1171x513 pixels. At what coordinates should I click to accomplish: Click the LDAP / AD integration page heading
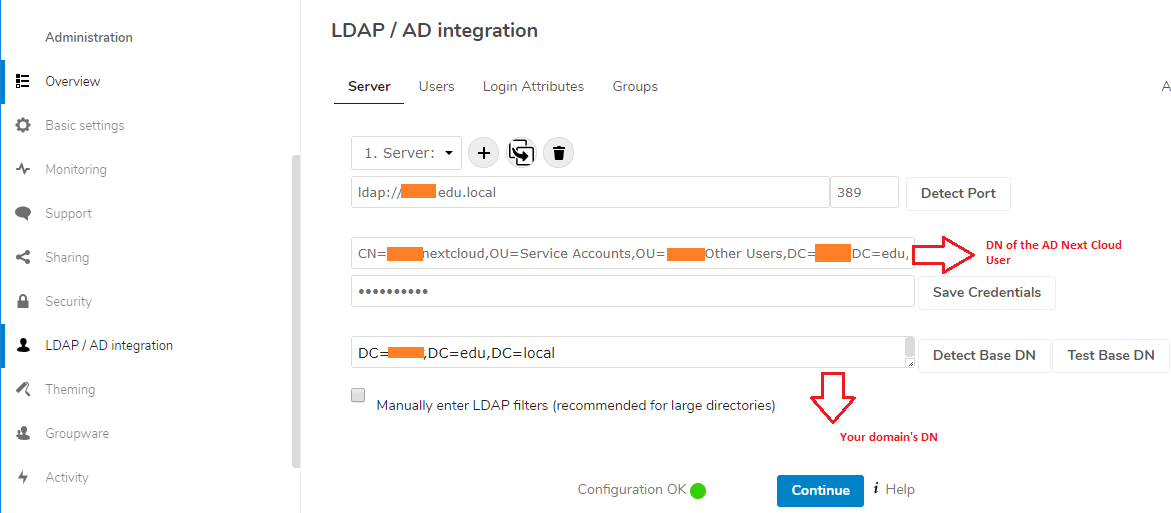(x=434, y=31)
